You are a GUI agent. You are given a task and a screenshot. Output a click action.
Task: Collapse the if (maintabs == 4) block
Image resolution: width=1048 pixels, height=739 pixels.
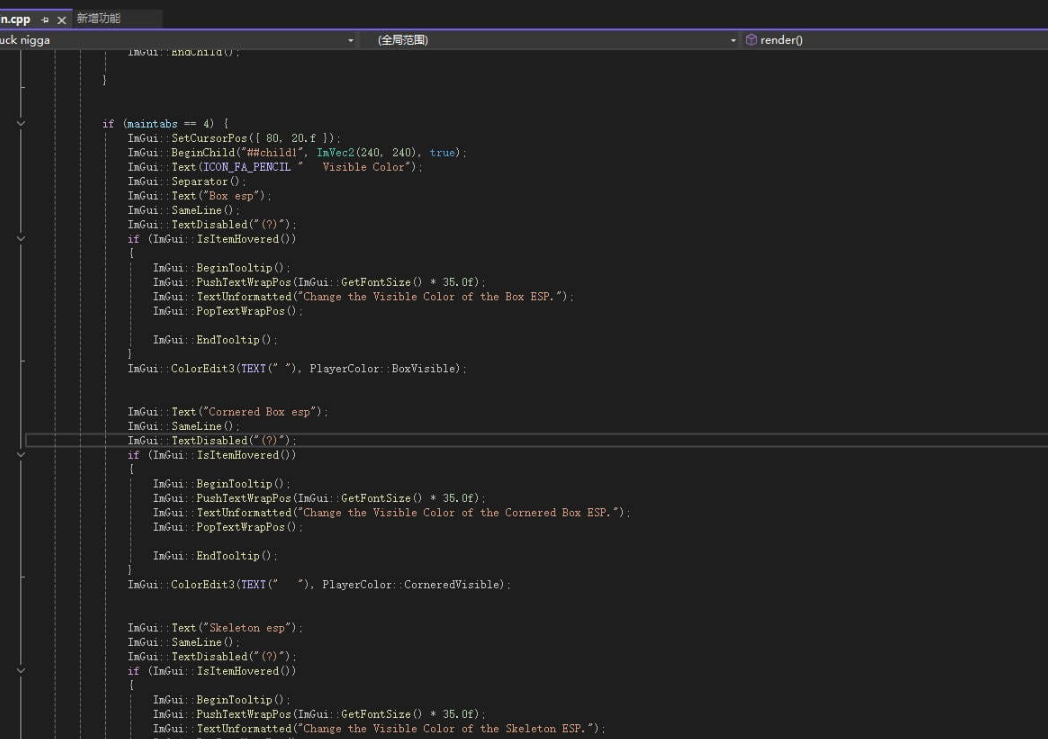pos(21,124)
